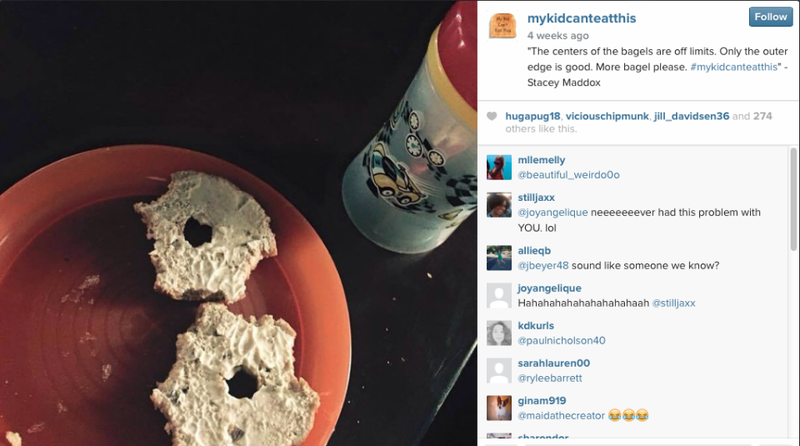Click allieqb's profile avatar
Viewport: 800px width, 446px height.
499,258
